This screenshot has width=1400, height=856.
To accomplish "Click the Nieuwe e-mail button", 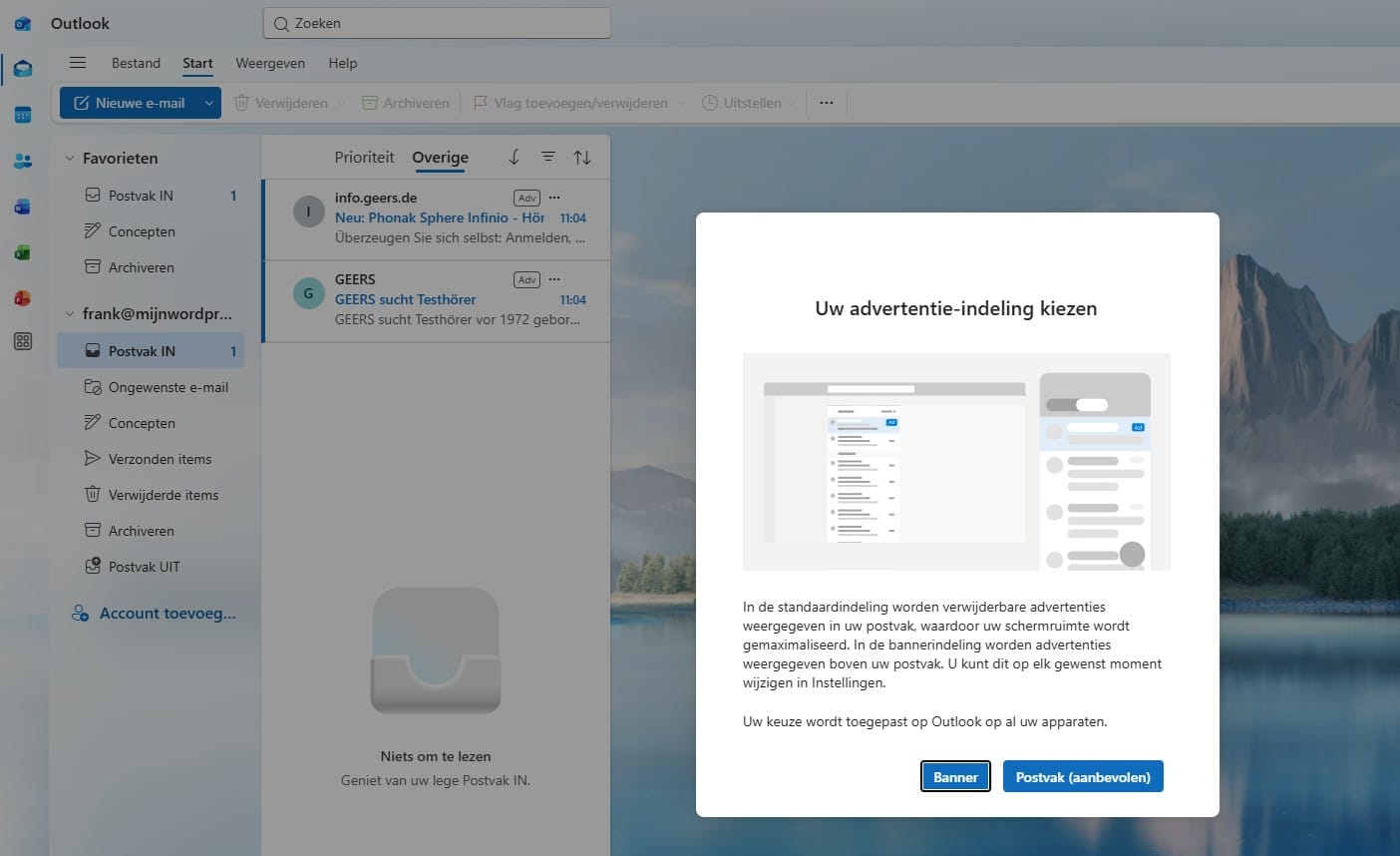I will click(130, 103).
